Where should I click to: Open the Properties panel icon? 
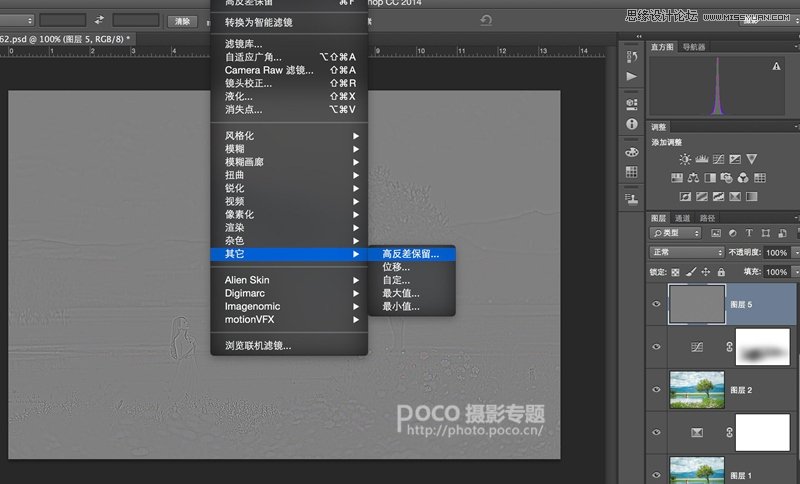(632, 104)
